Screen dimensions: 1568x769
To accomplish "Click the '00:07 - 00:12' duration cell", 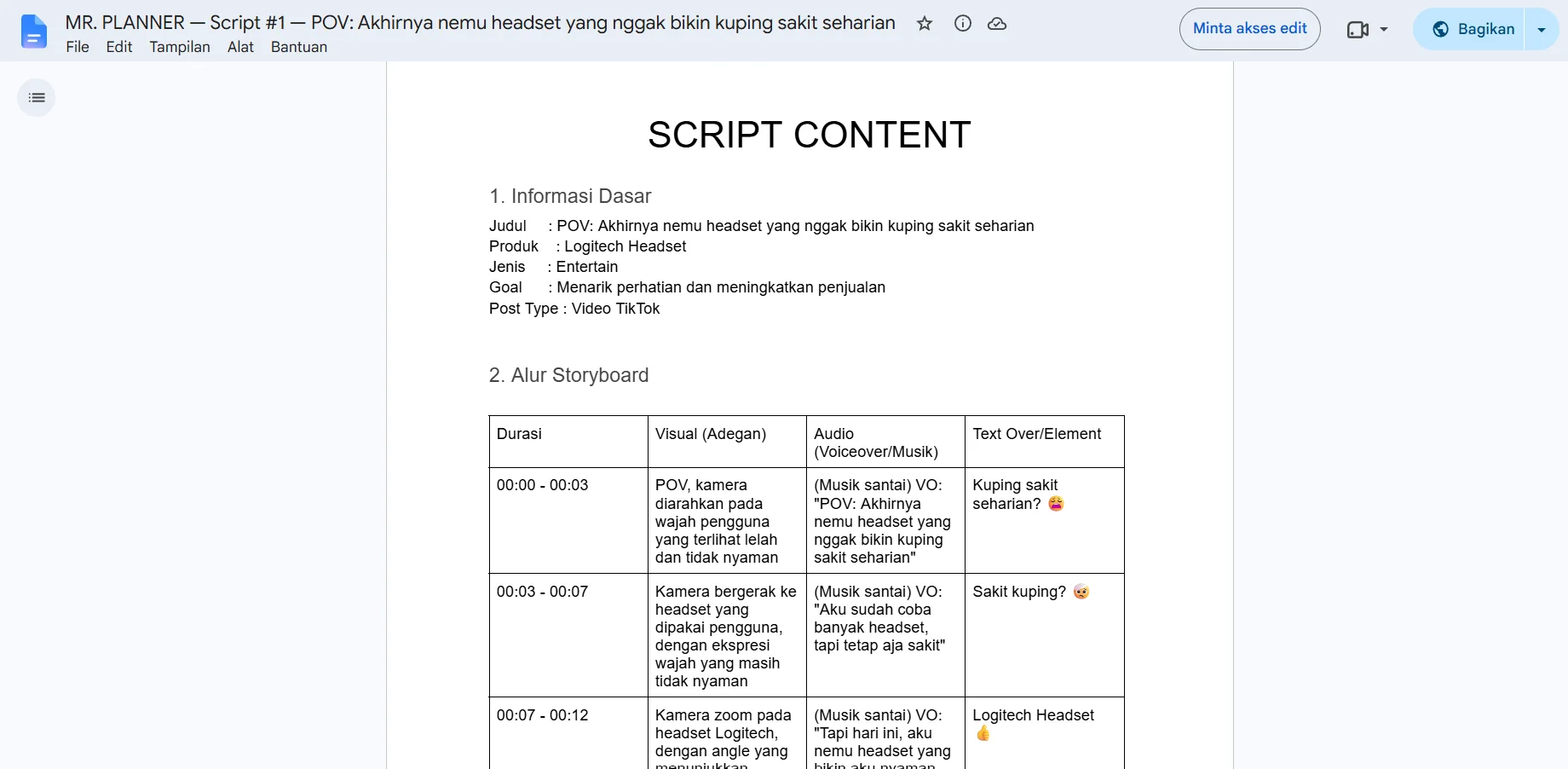I will [568, 733].
